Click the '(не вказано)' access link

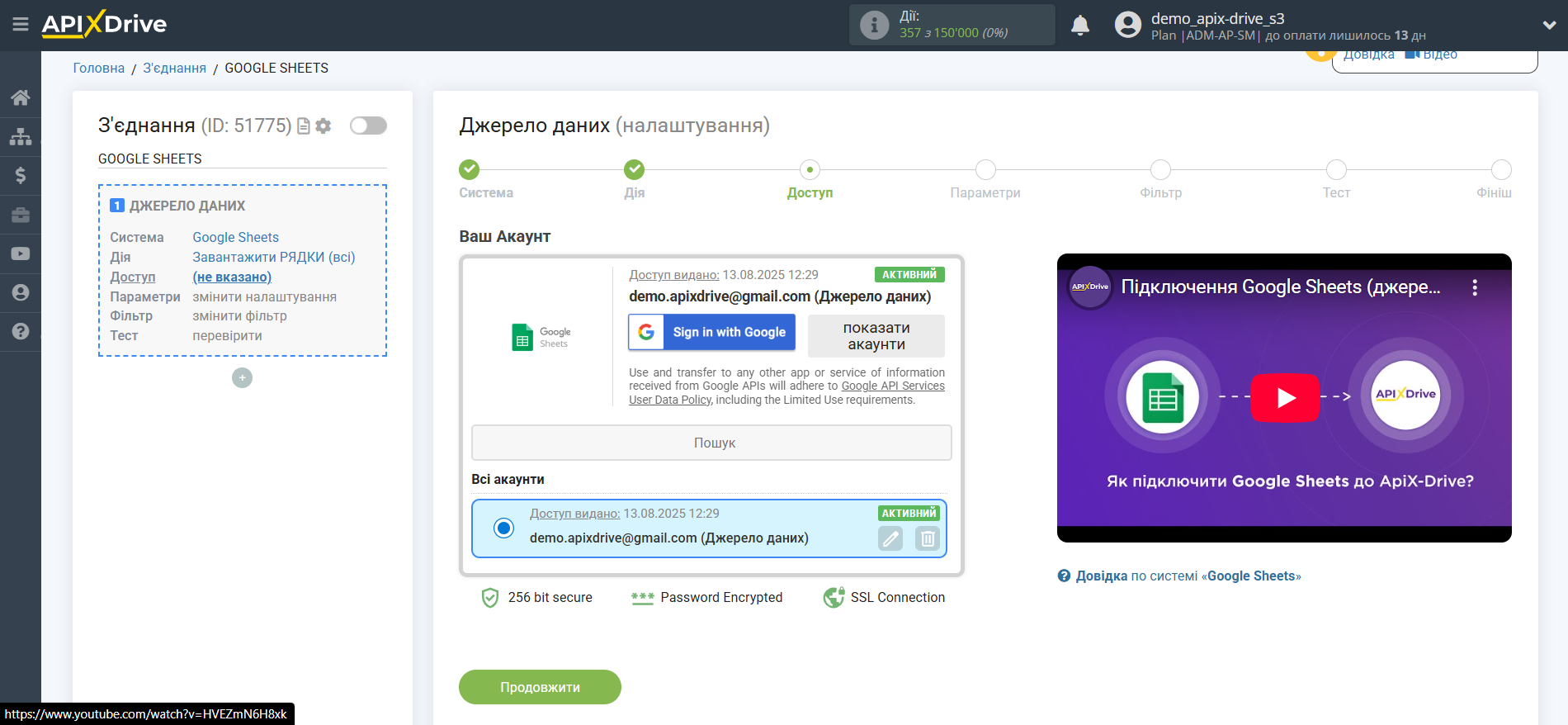tap(232, 277)
